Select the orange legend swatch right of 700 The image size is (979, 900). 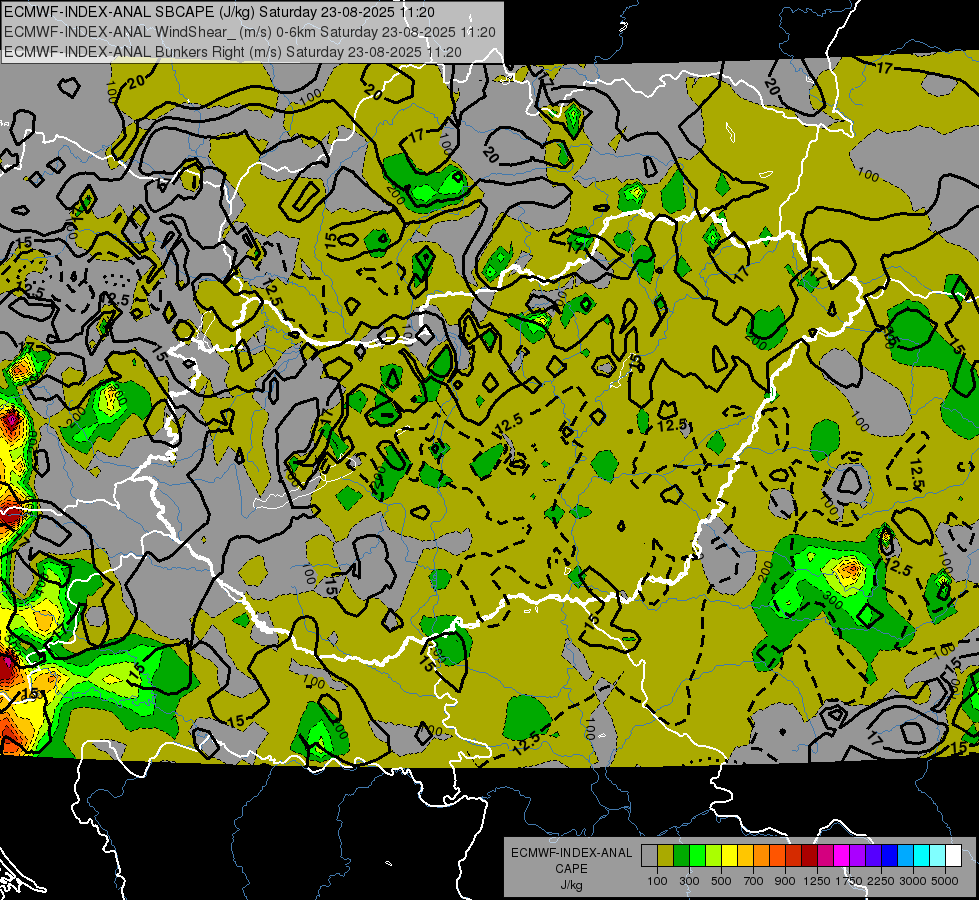pyautogui.click(x=762, y=856)
